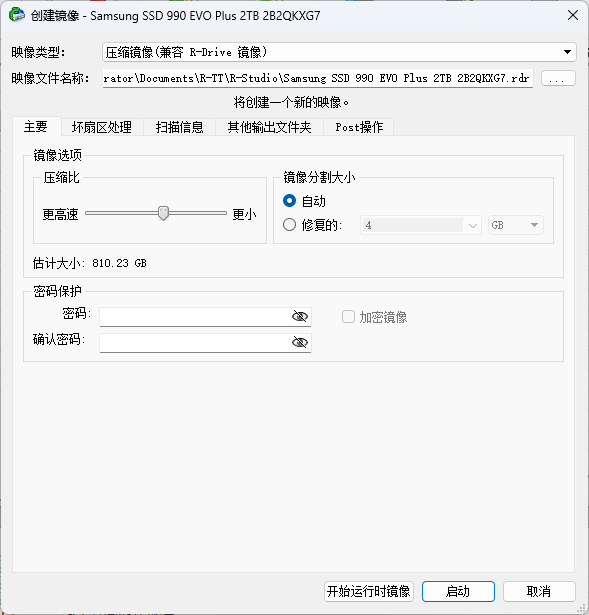589x615 pixels.
Task: Open the GB unit dropdown
Action: 516,225
